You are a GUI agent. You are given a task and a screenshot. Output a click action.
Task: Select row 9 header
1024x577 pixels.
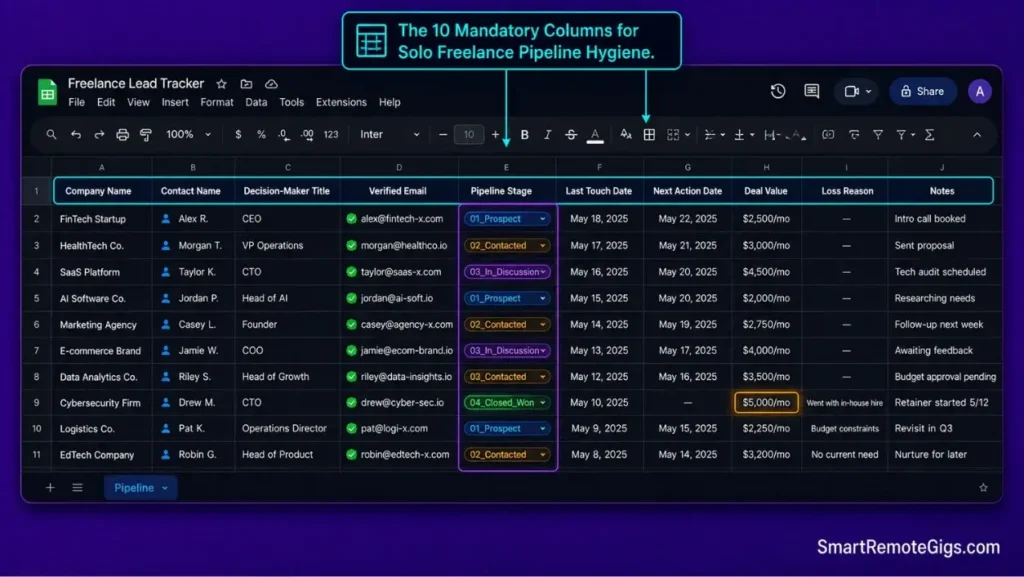37,403
